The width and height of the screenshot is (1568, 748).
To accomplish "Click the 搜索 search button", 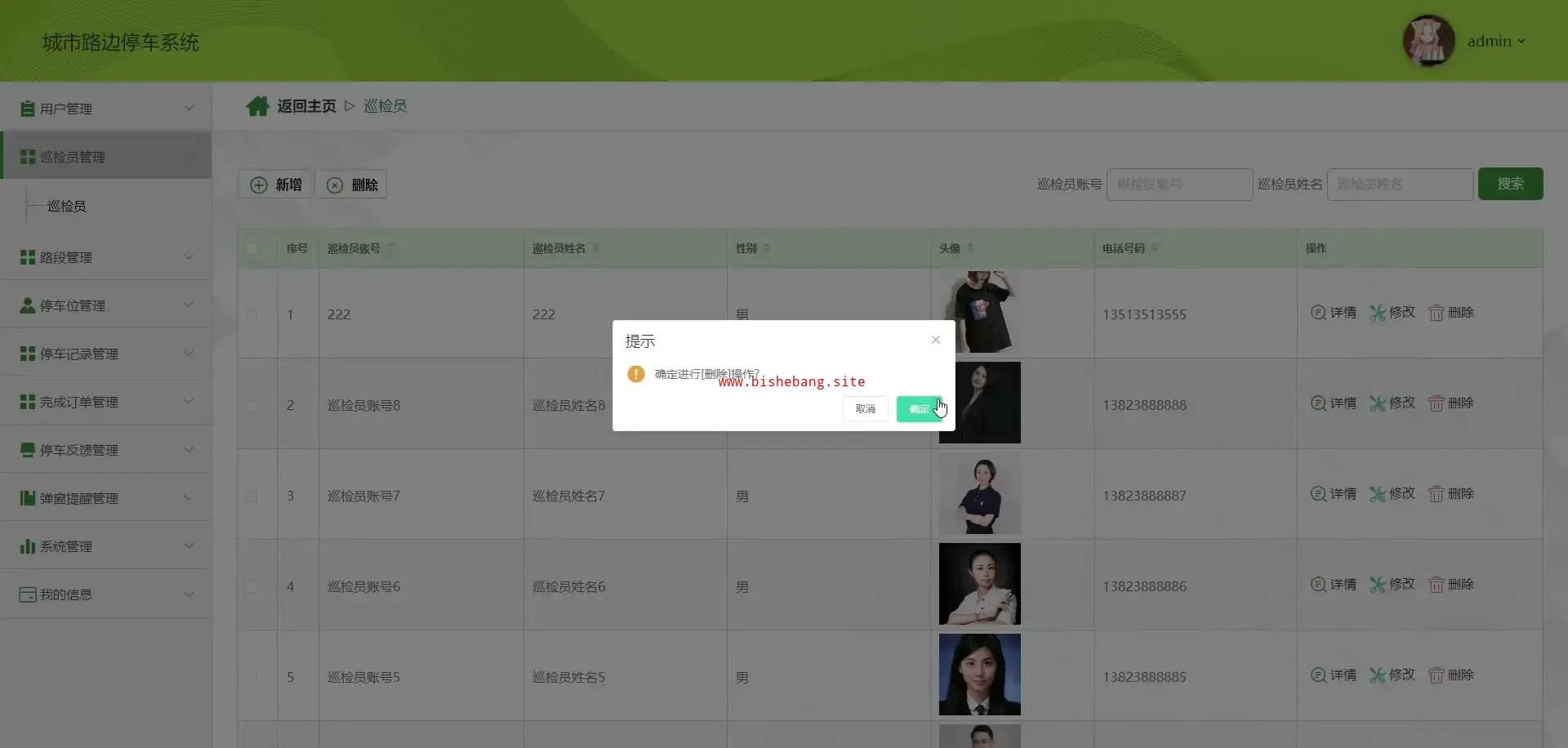I will [x=1510, y=184].
